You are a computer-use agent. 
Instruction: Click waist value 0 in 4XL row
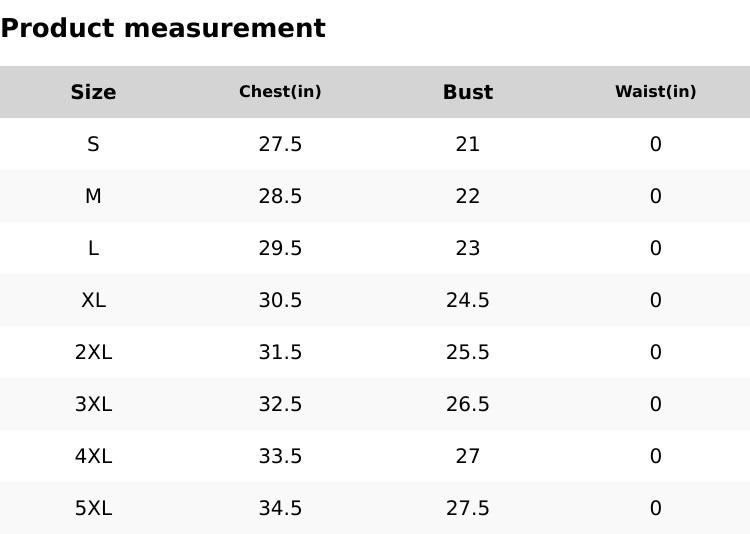[x=655, y=456]
